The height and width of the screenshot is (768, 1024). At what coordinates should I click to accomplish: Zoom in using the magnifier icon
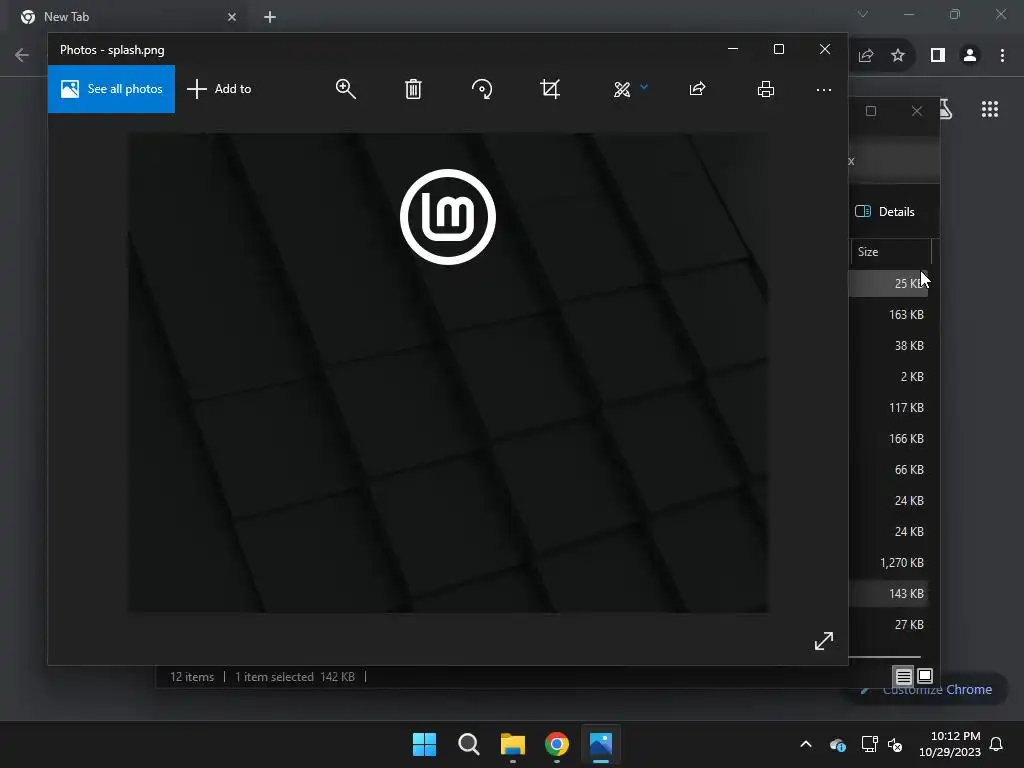345,89
